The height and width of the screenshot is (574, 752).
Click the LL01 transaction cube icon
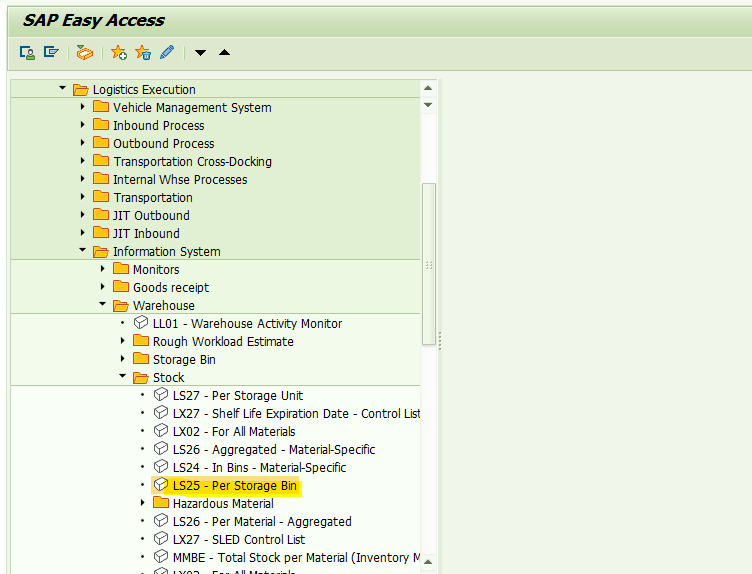[x=141, y=323]
